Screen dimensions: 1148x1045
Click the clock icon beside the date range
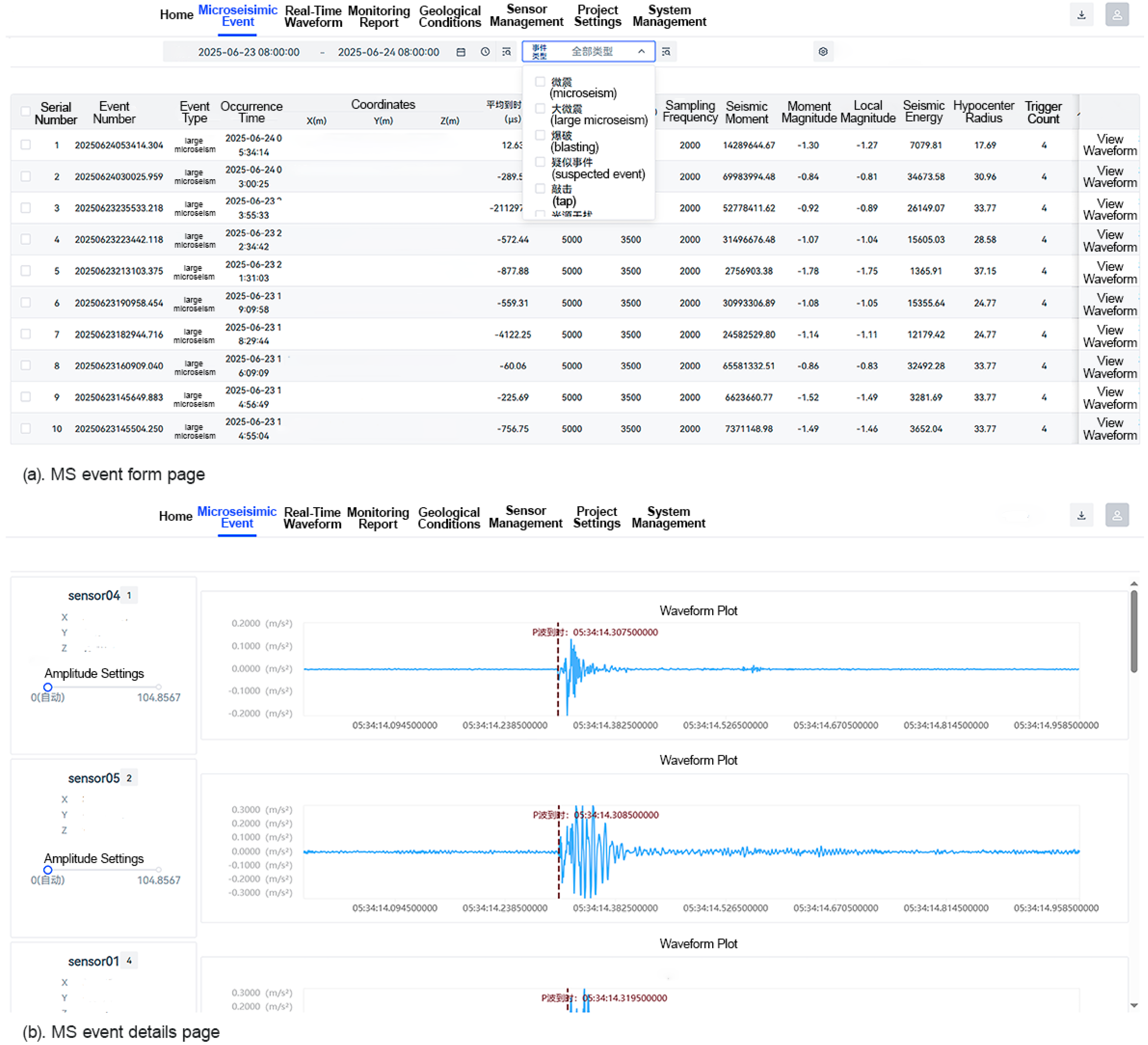pyautogui.click(x=485, y=52)
